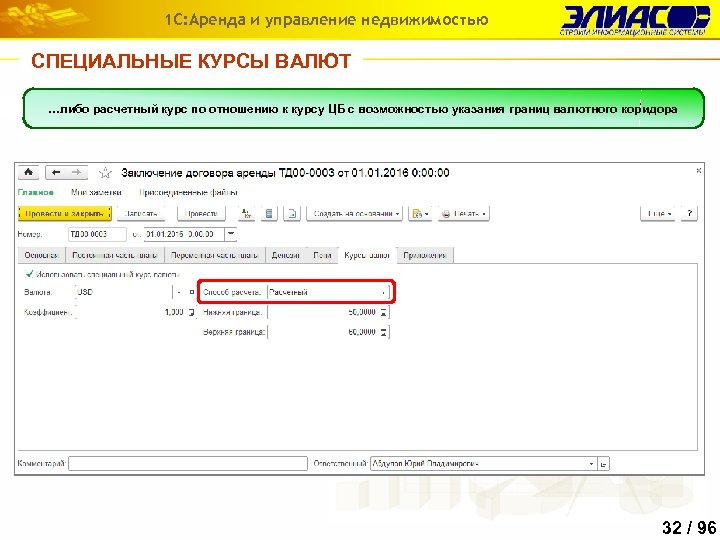Open the reports icon dropdown beside Печать
The width and height of the screenshot is (720, 540).
(420, 214)
